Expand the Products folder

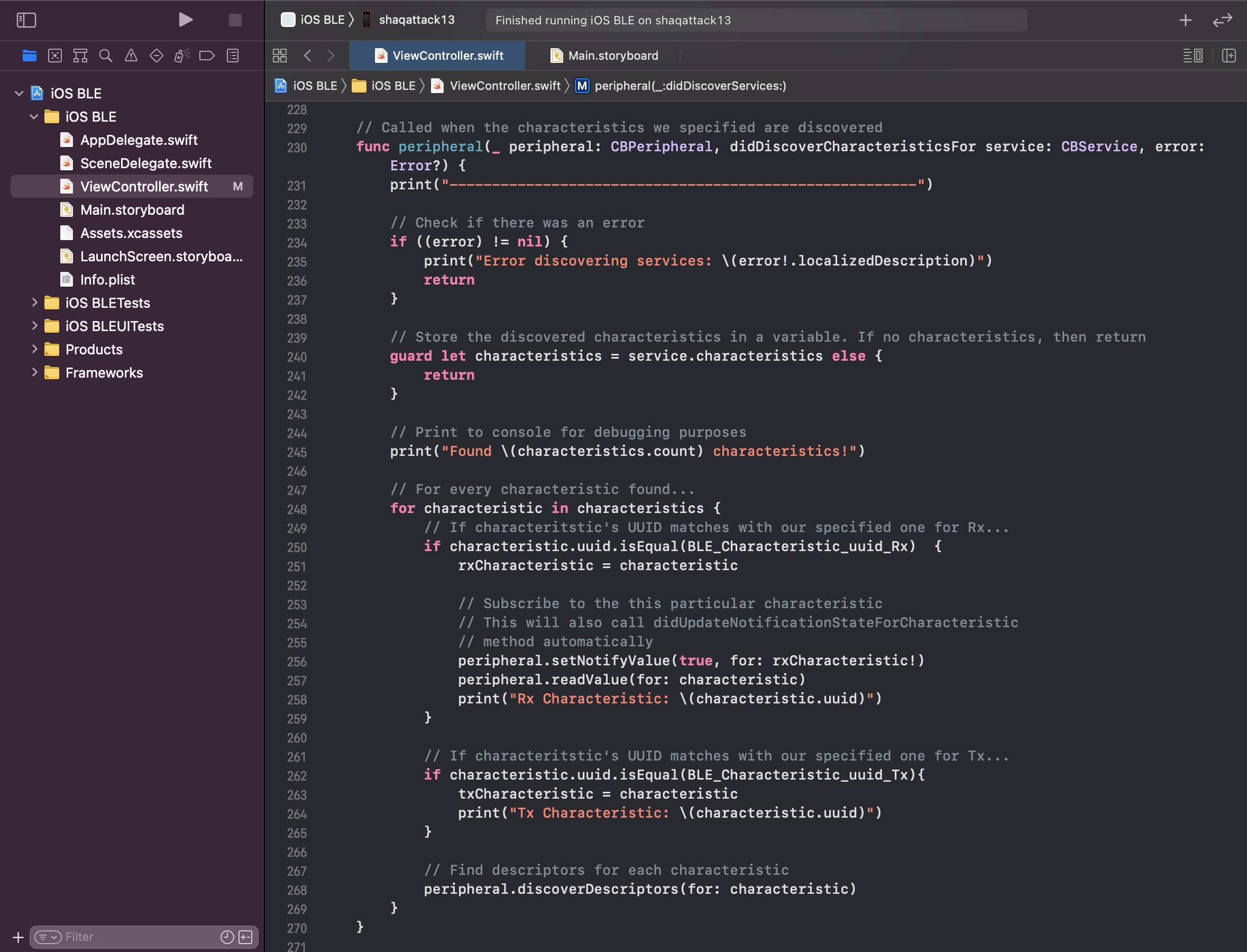click(34, 349)
